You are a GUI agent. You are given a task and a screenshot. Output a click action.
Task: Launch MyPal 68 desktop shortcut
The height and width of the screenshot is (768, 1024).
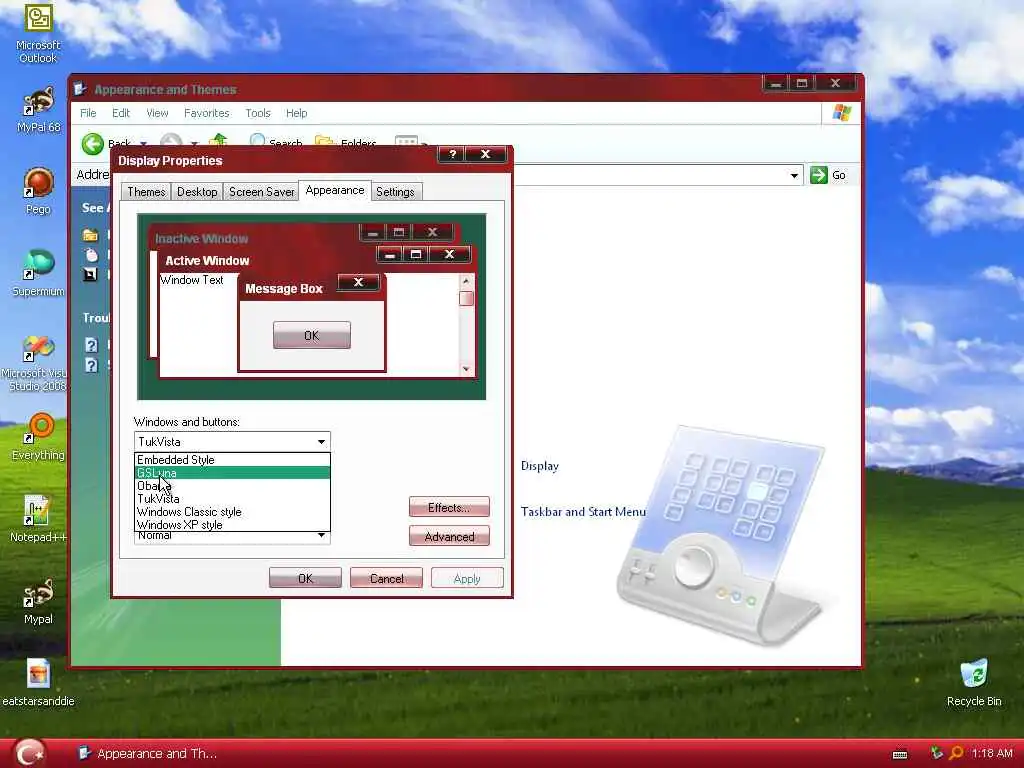[38, 110]
